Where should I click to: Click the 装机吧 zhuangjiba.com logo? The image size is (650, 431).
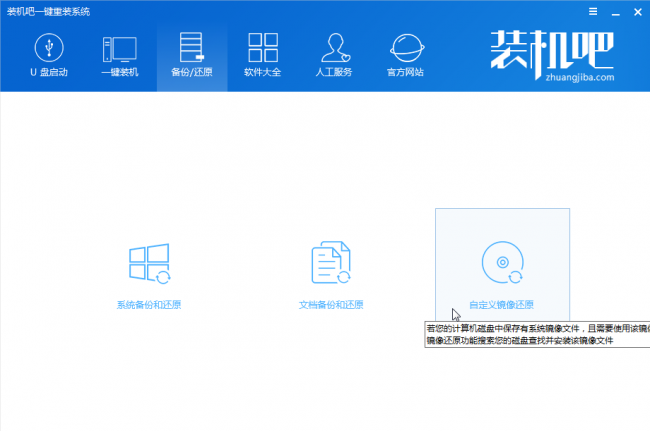pos(552,56)
